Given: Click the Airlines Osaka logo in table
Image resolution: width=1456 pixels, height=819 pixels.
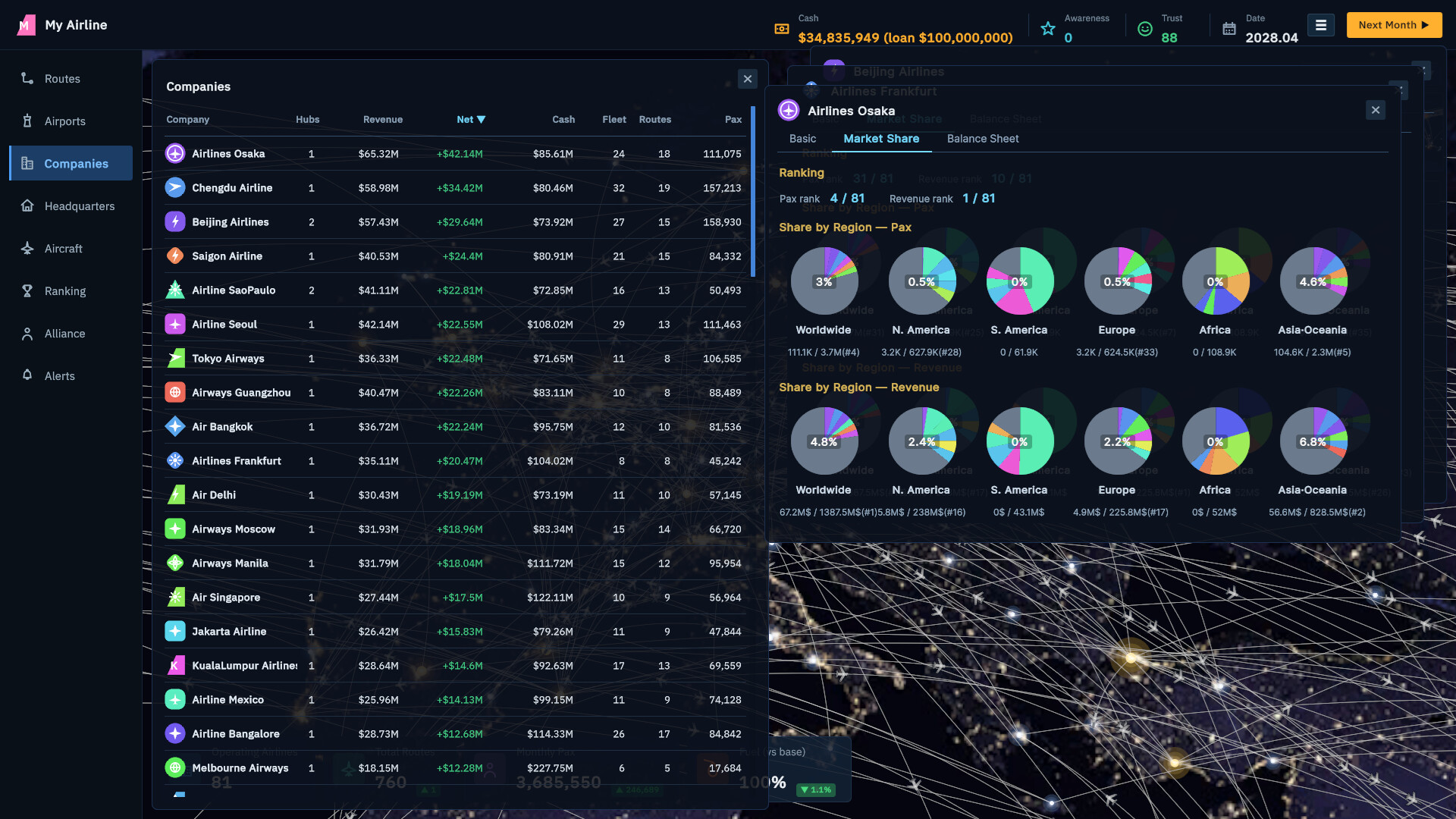Looking at the screenshot, I should pos(175,153).
